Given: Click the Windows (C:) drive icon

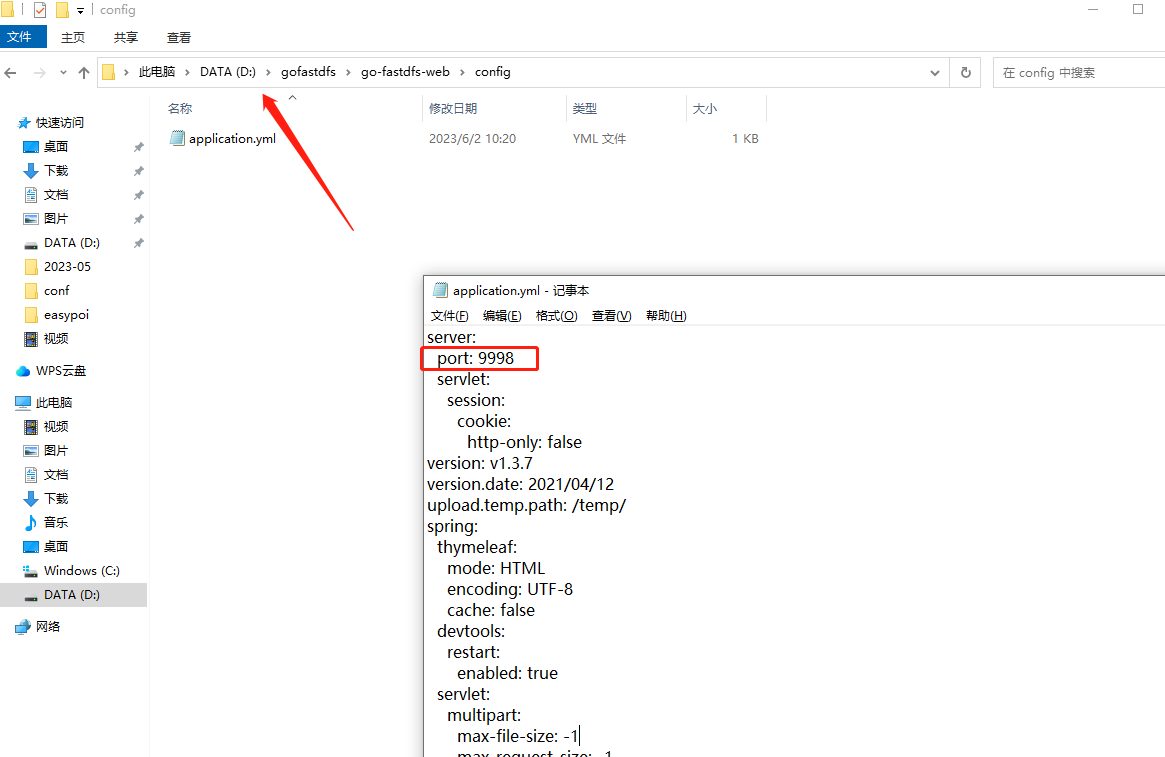Looking at the screenshot, I should (30, 571).
